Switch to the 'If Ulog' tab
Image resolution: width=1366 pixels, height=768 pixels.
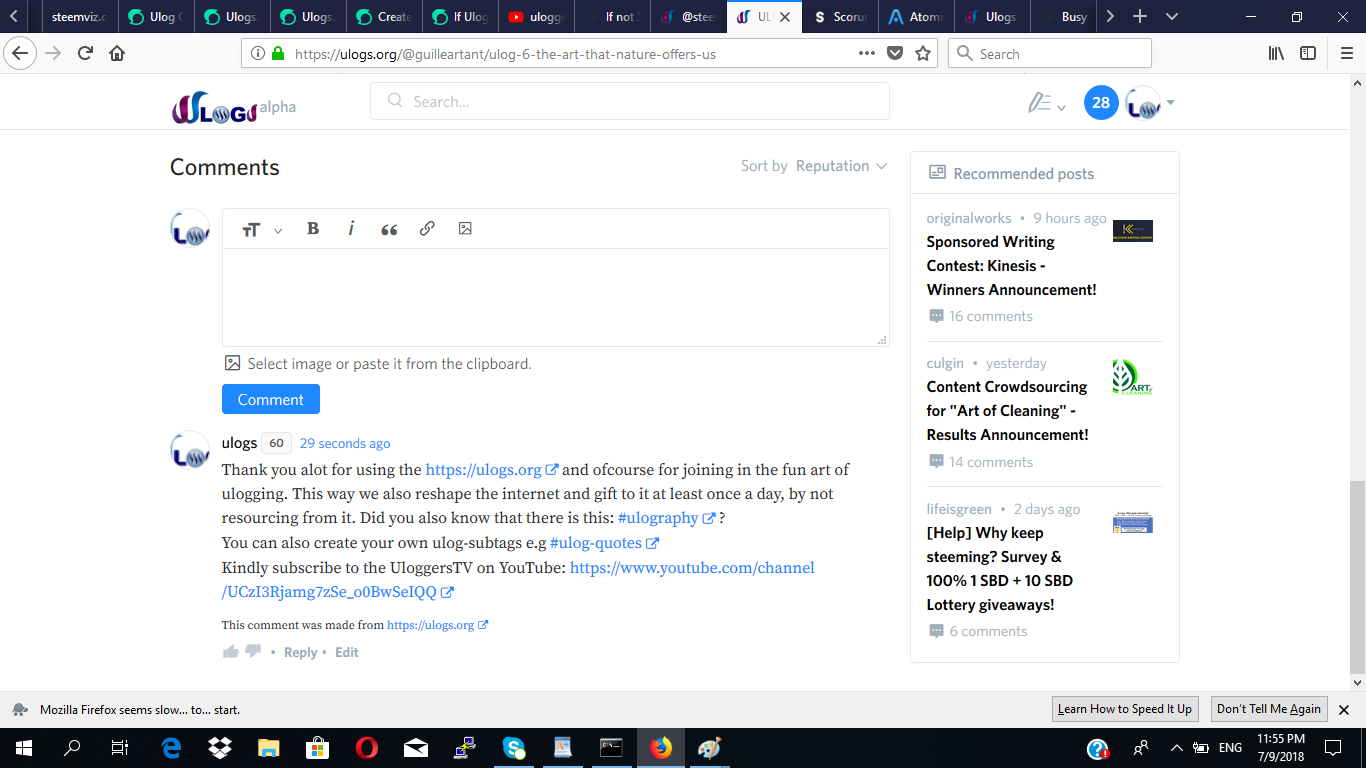tap(460, 17)
